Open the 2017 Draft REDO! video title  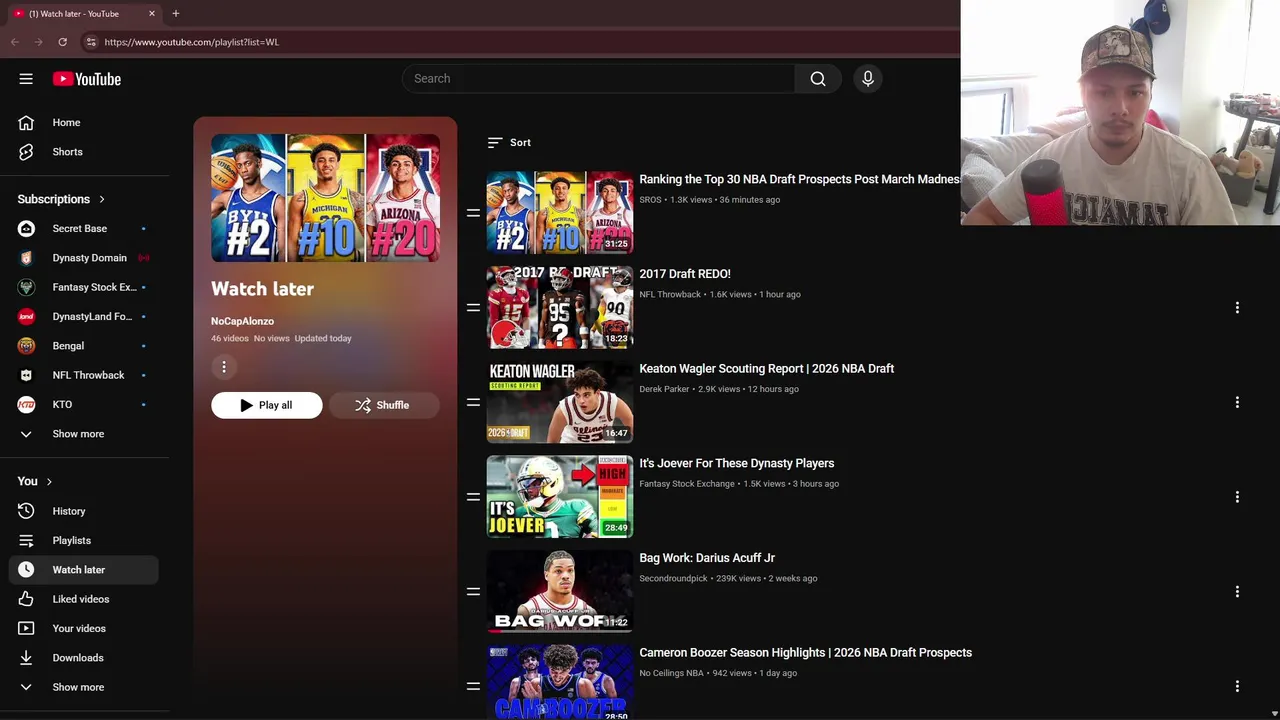(685, 274)
